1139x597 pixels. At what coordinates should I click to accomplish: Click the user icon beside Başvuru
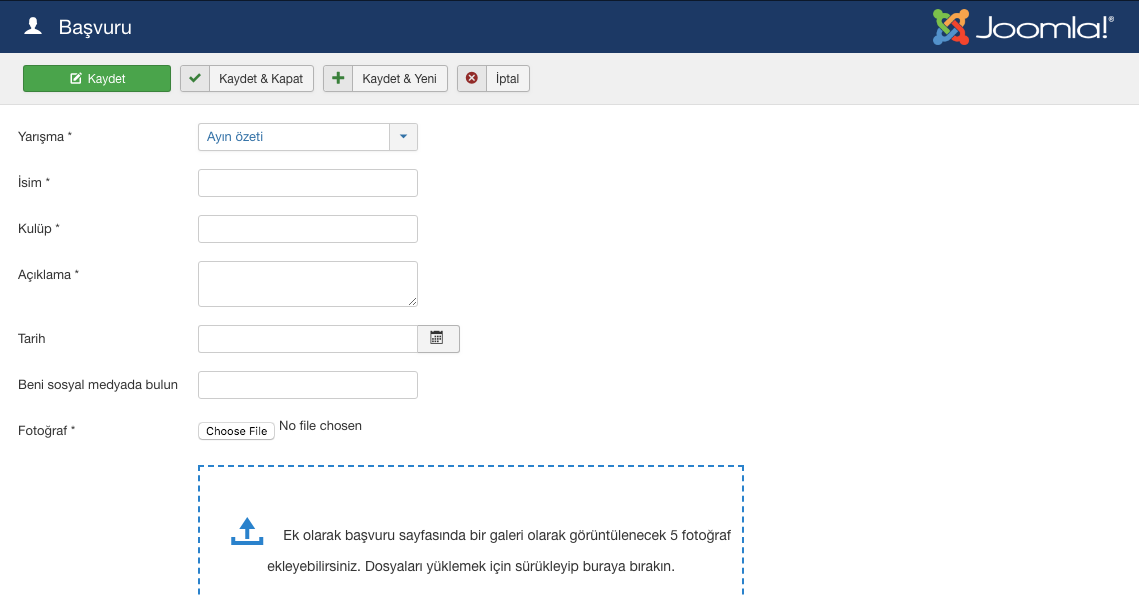(33, 27)
